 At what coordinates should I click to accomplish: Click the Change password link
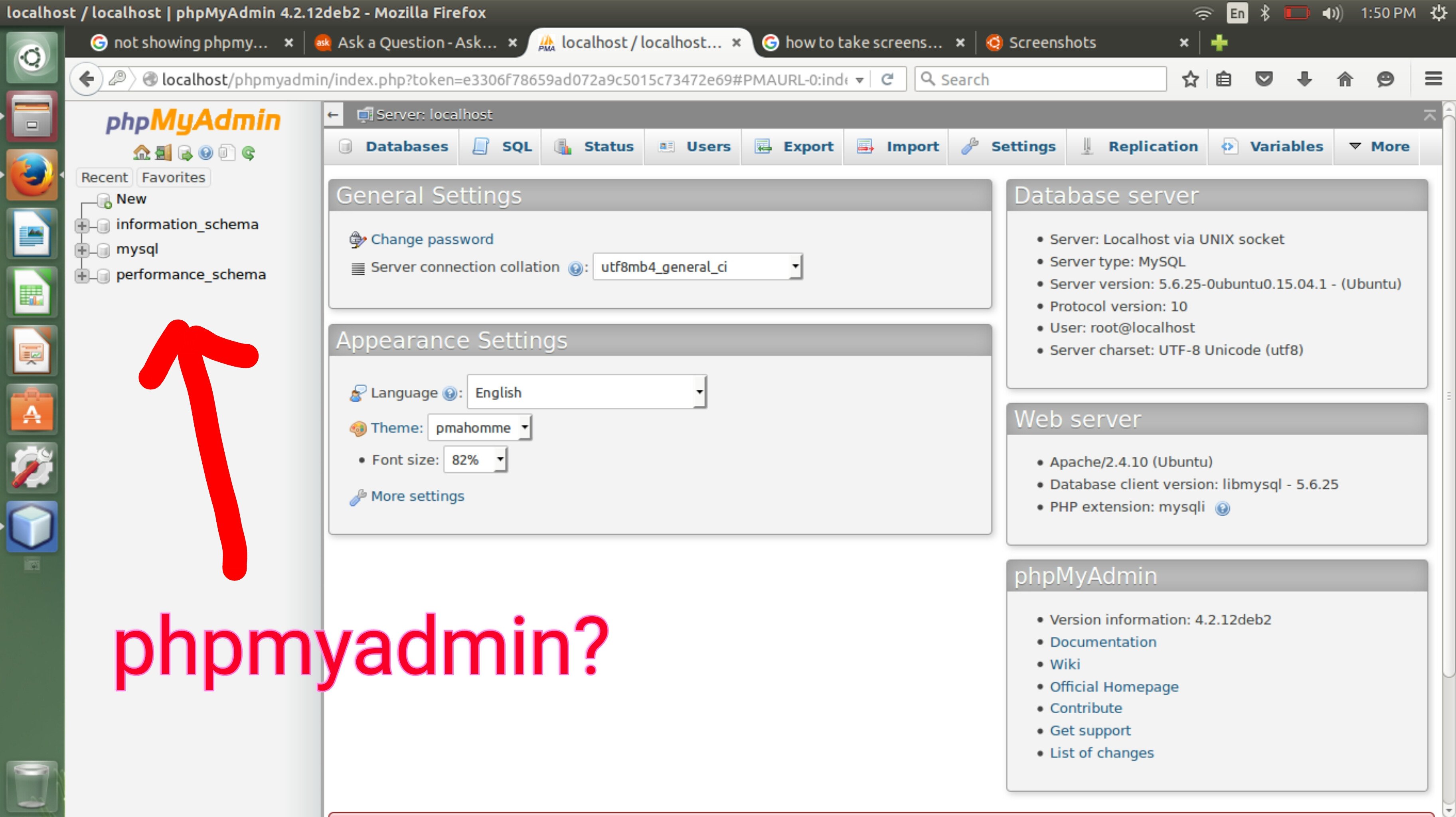tap(432, 239)
